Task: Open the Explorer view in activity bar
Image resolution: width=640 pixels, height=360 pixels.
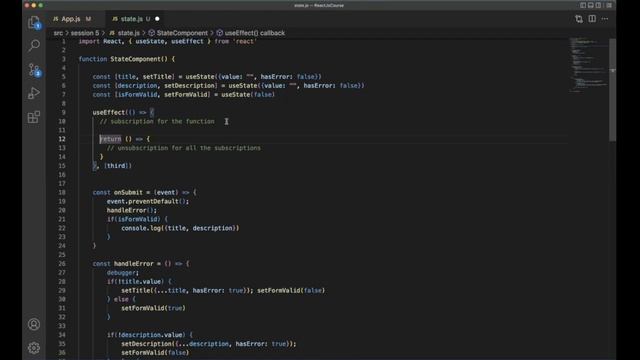Action: [x=34, y=22]
